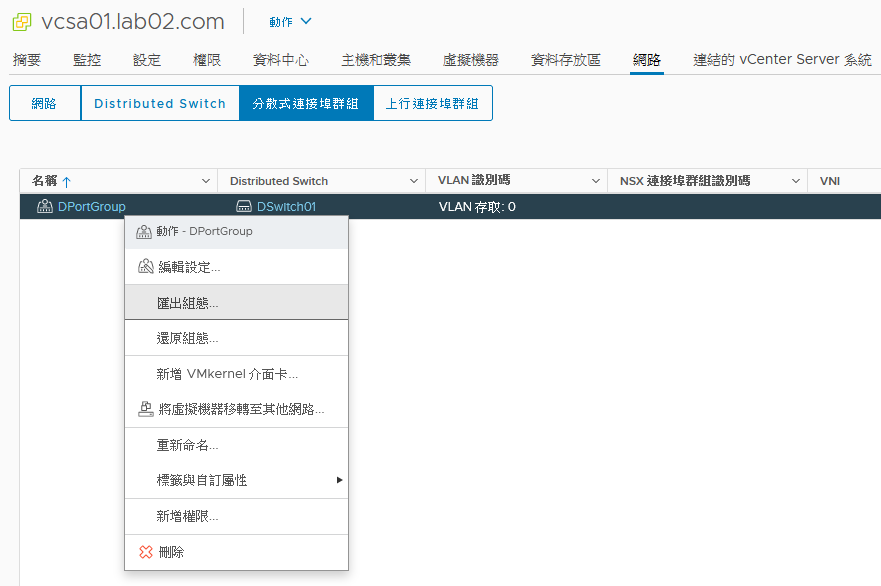Screen dimensions: 881x586
Task: Switch to the 摘要 tab
Action: tap(27, 60)
